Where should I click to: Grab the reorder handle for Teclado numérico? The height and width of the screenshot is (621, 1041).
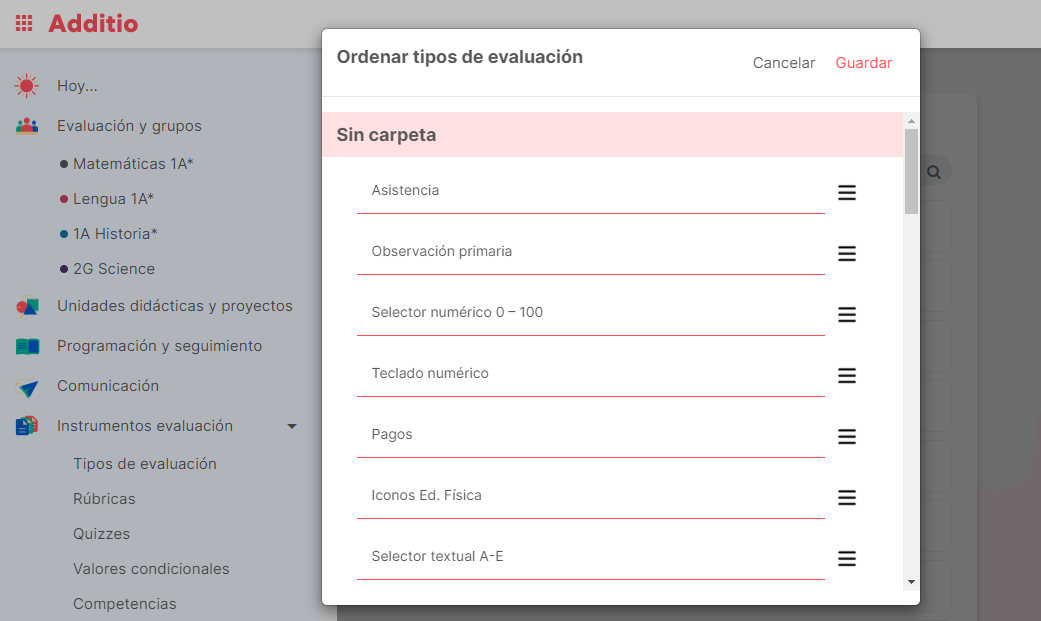(846, 376)
